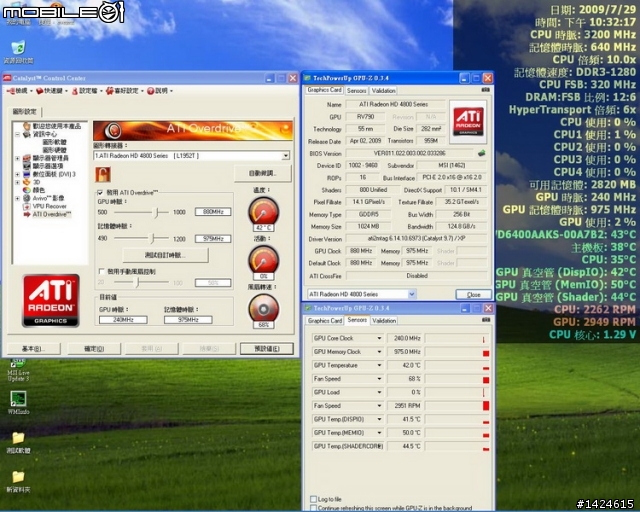Open the GPU Core Clock sensor dropdown
Viewport: 640px width, 512px height.
[379, 338]
